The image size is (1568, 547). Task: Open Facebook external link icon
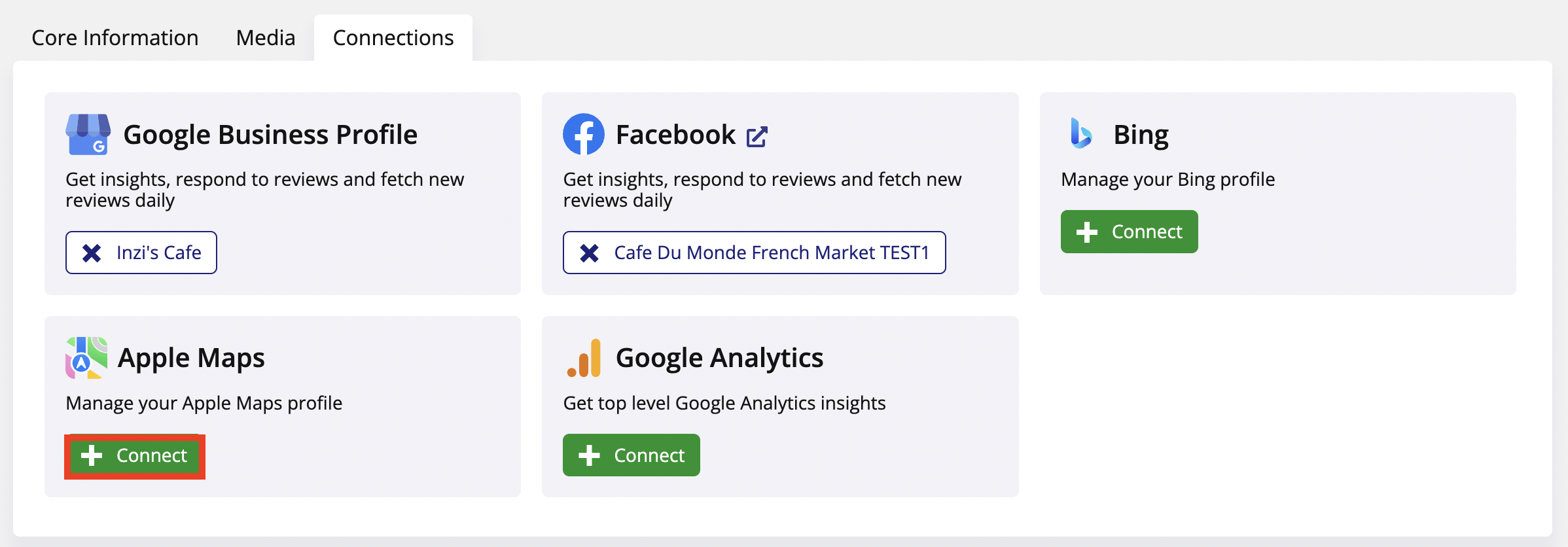757,136
